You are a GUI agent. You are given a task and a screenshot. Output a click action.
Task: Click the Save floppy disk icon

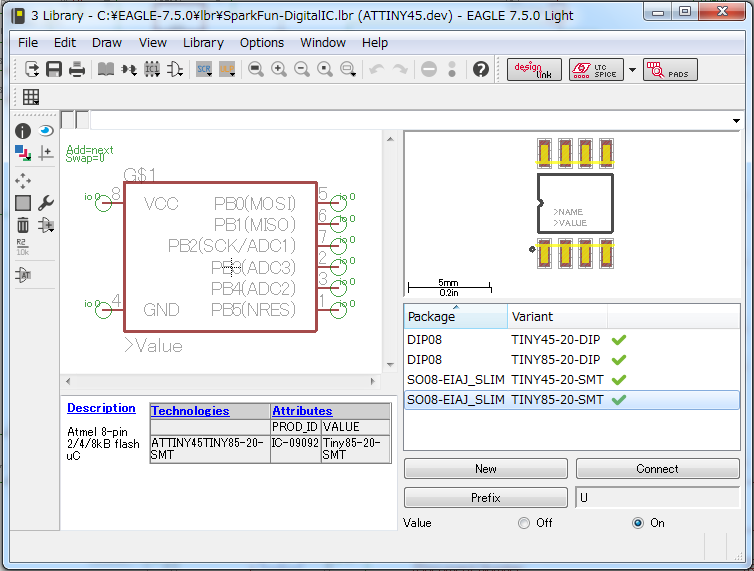(x=54, y=69)
